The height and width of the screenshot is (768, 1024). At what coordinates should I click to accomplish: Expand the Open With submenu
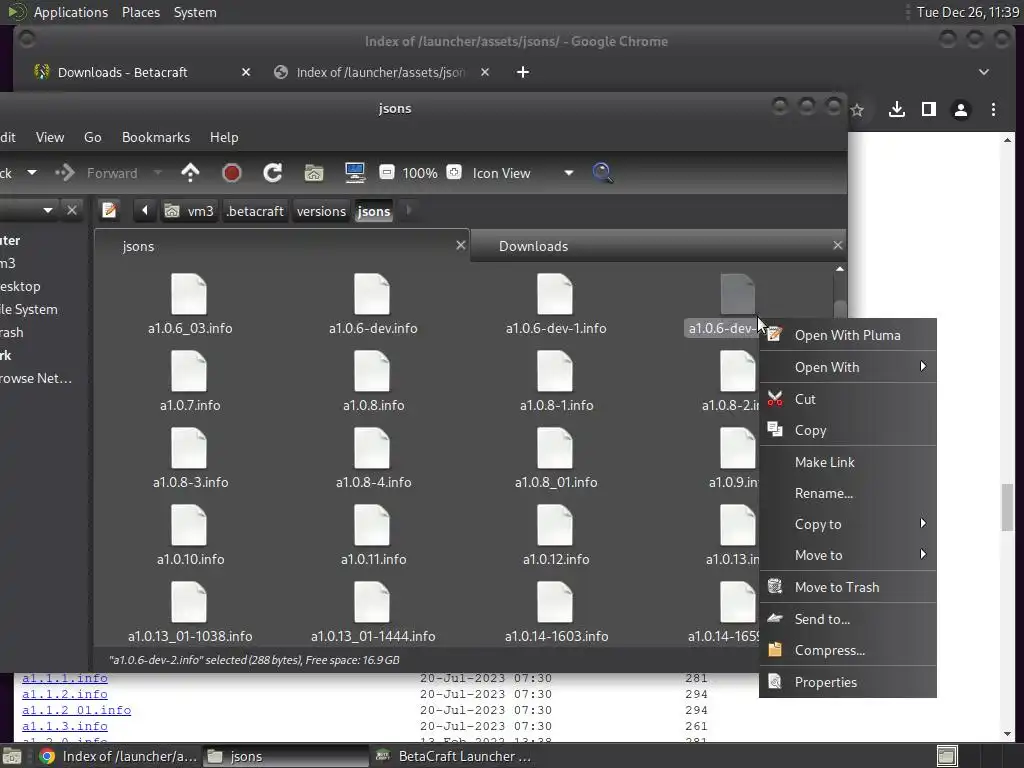(848, 367)
